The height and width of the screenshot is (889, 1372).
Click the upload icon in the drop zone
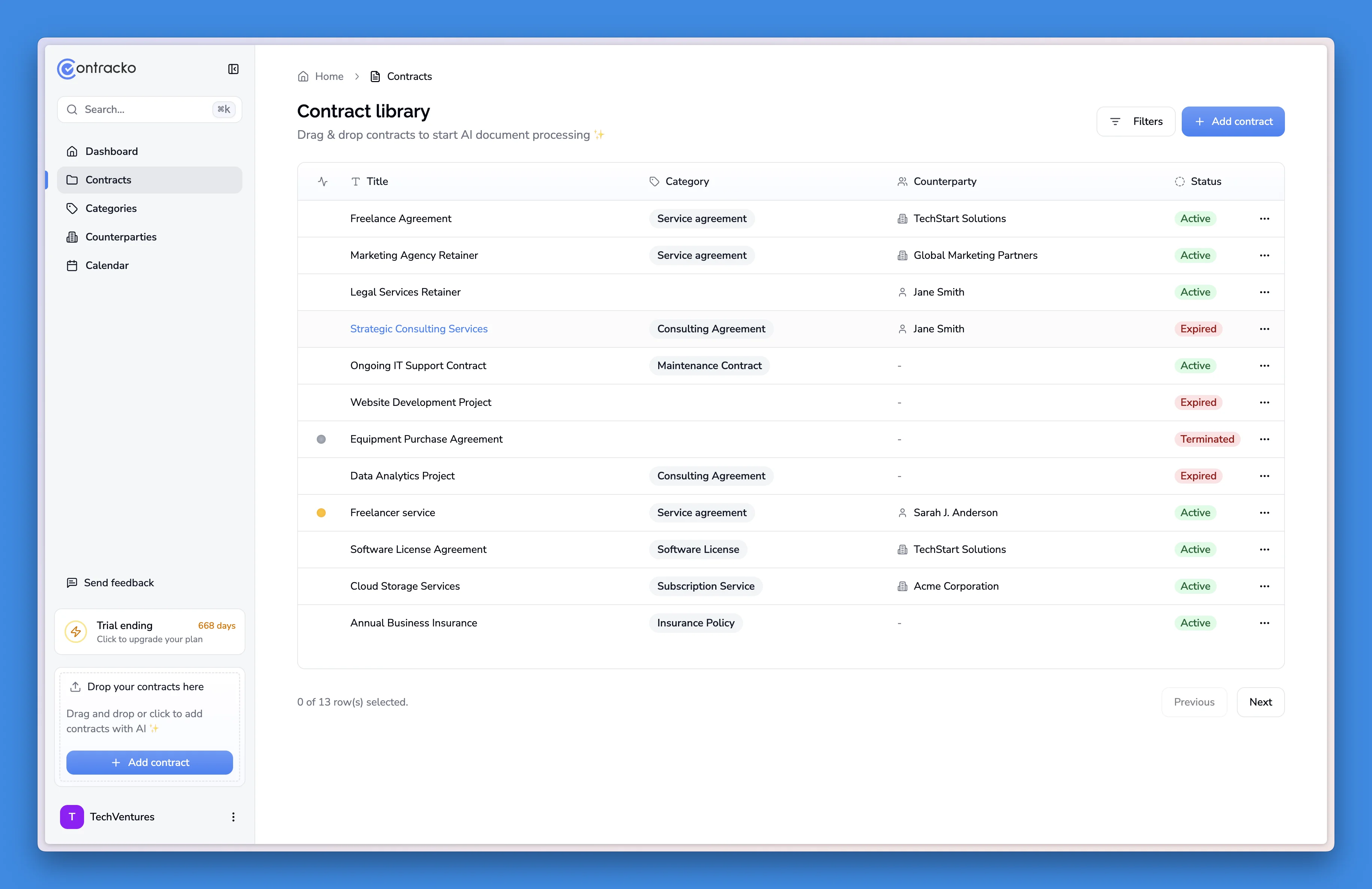tap(75, 687)
